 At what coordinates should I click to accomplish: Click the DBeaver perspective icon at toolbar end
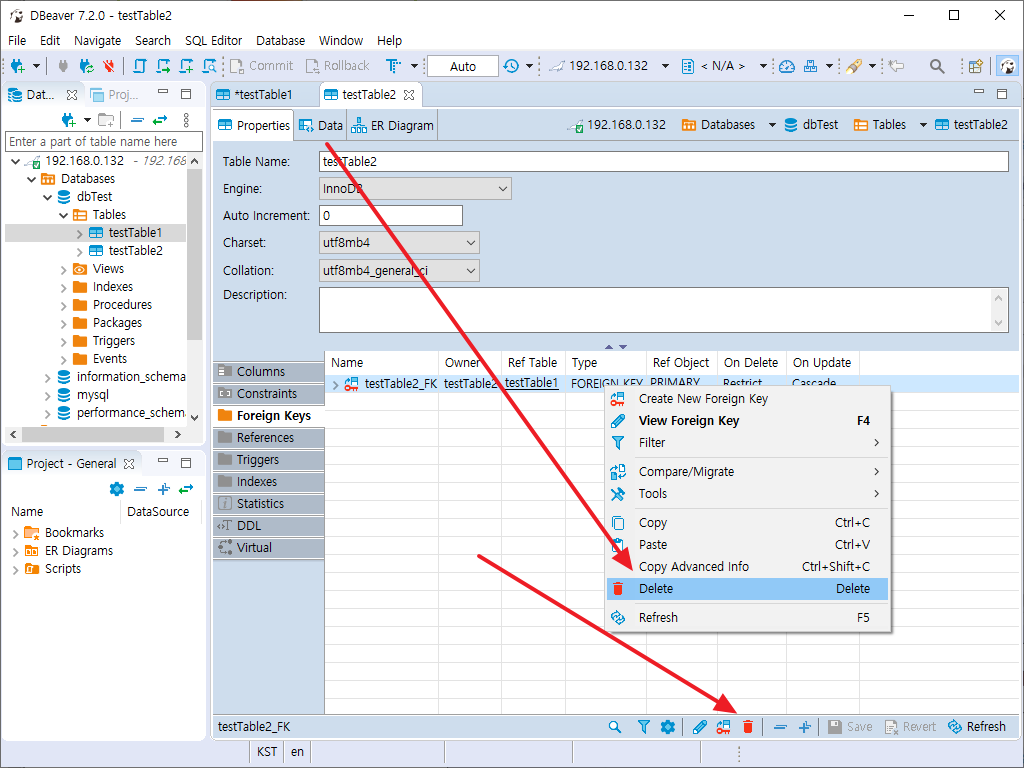1007,66
